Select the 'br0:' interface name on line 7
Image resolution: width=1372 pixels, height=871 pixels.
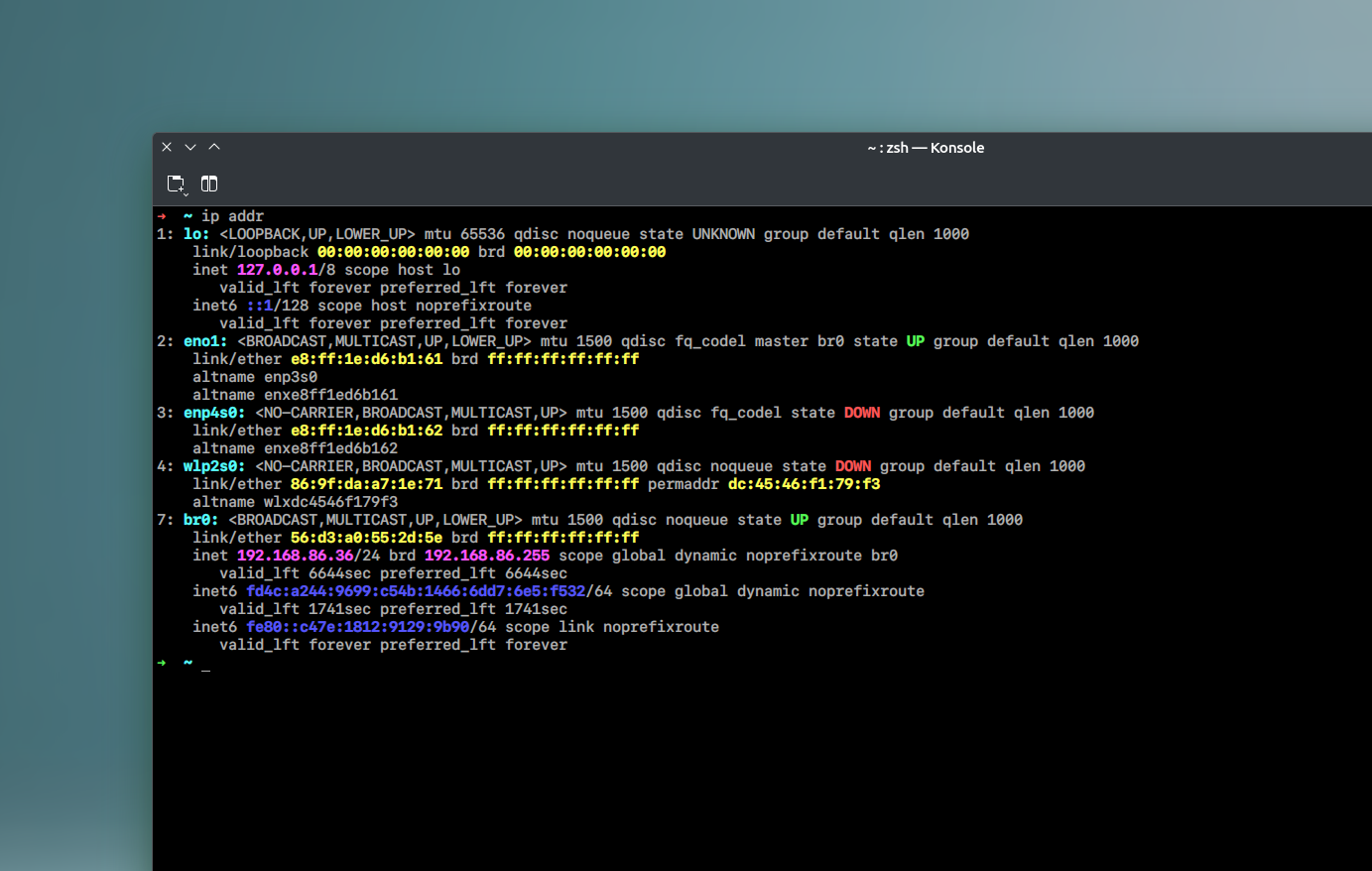tap(201, 520)
